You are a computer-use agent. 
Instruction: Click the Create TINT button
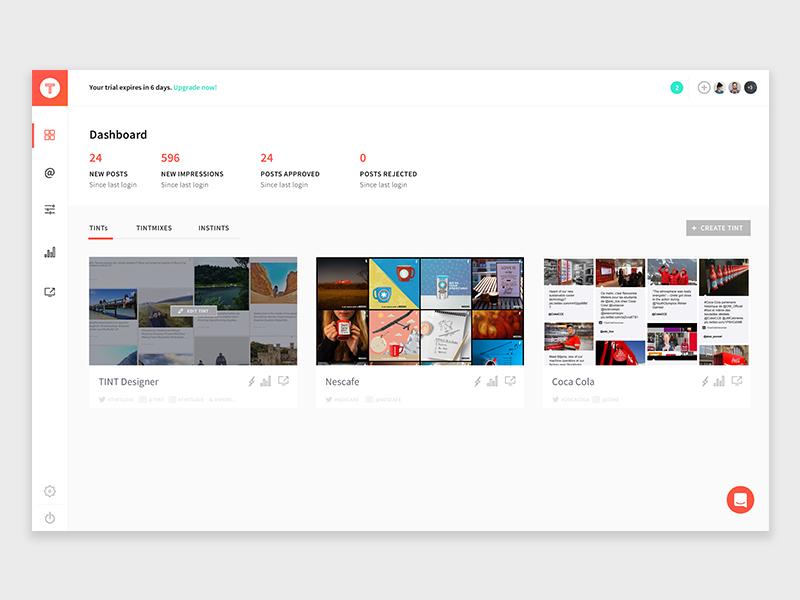tap(718, 228)
